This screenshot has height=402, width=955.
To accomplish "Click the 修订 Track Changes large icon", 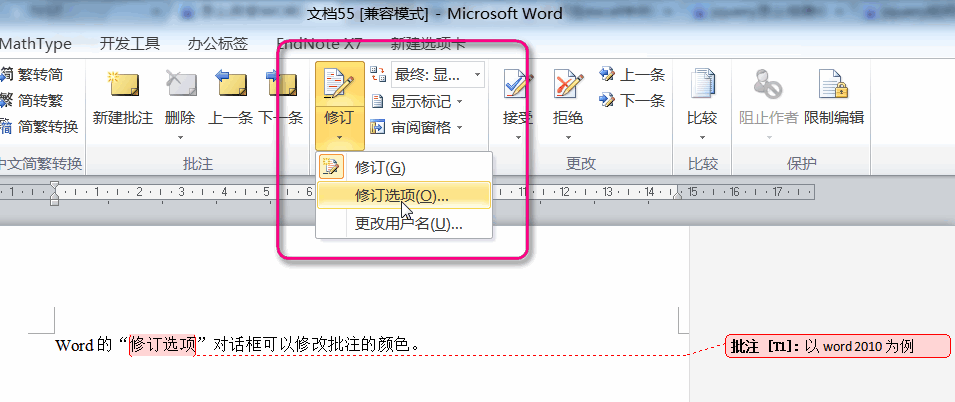I will tap(339, 84).
